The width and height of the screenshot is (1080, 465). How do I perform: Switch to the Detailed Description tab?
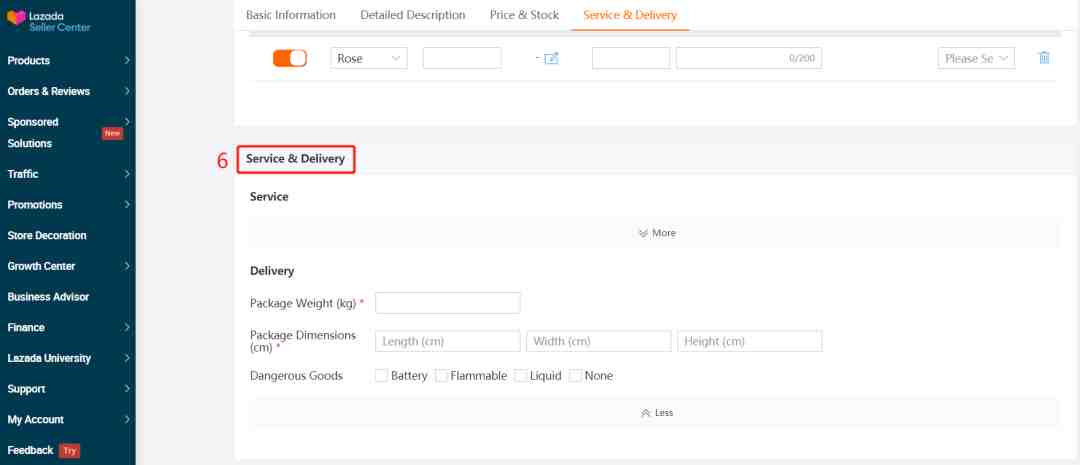(x=413, y=15)
